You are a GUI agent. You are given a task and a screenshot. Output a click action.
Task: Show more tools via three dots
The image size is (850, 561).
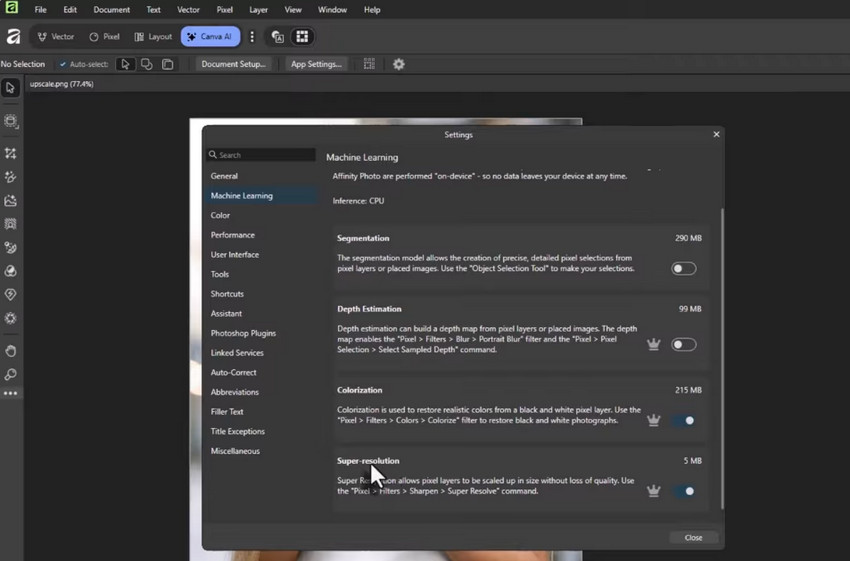point(10,394)
